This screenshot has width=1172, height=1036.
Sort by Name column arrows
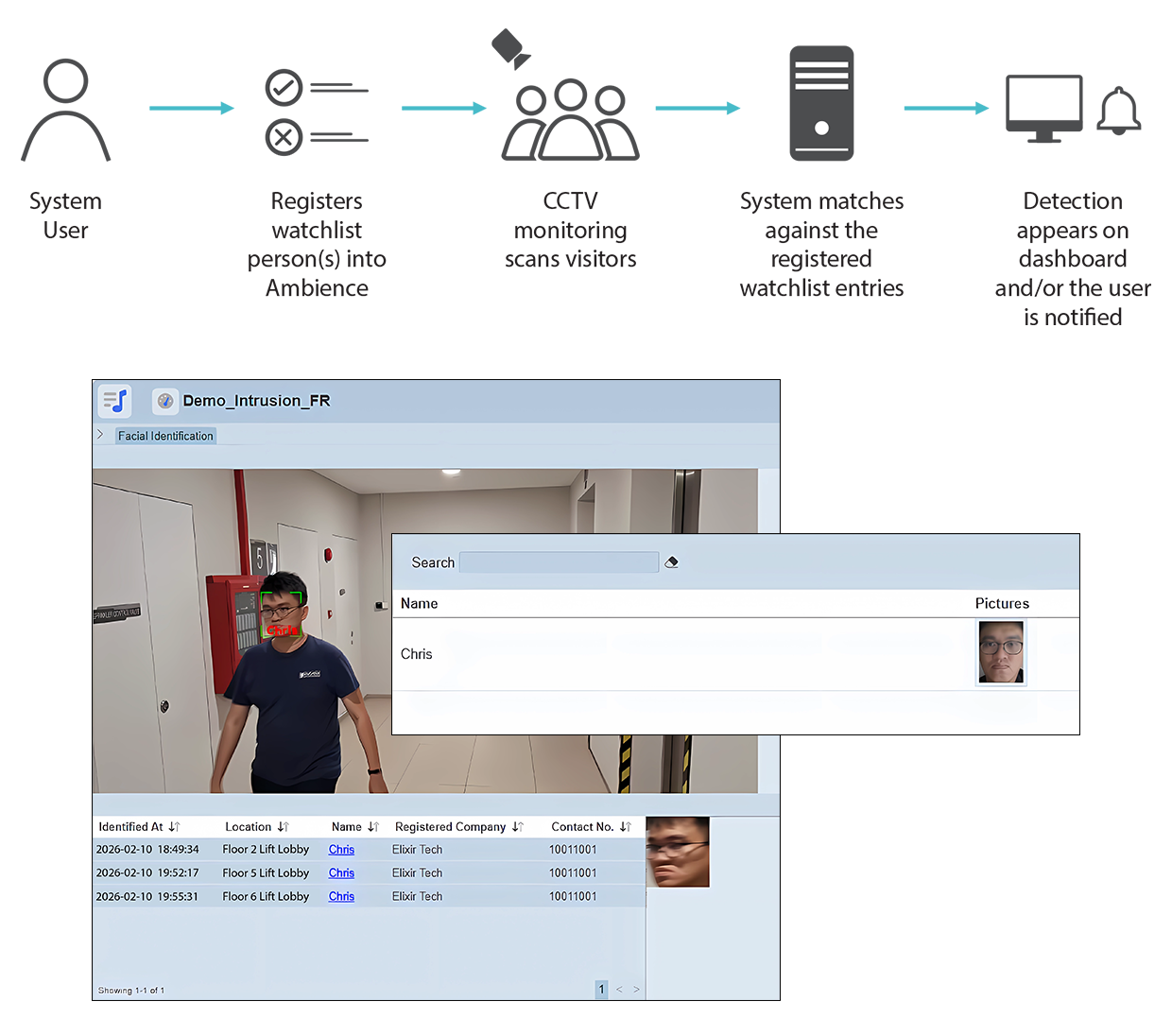(x=373, y=827)
